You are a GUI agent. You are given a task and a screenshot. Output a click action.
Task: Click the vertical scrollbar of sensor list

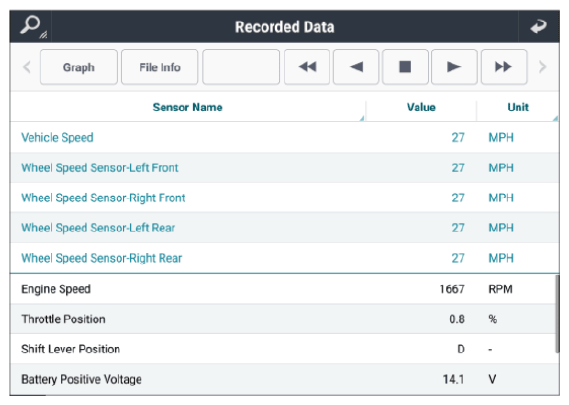[557, 314]
